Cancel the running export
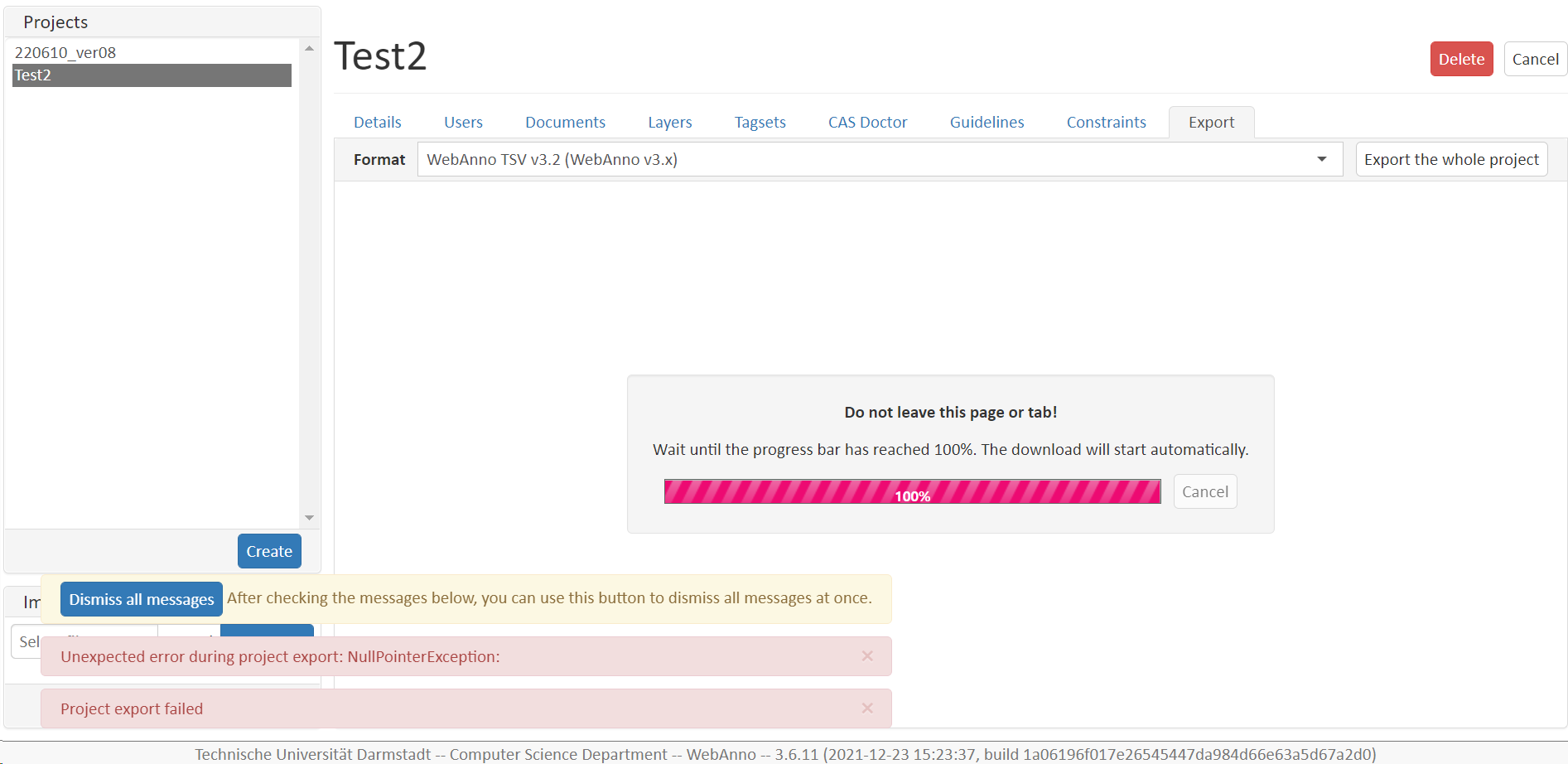1568x764 pixels. click(x=1205, y=491)
